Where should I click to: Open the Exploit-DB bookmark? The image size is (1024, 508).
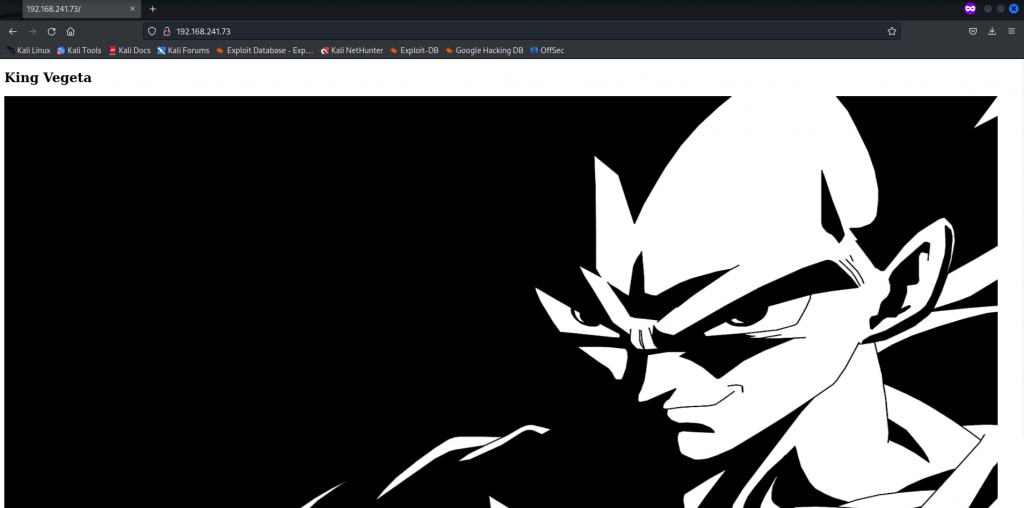coord(414,50)
